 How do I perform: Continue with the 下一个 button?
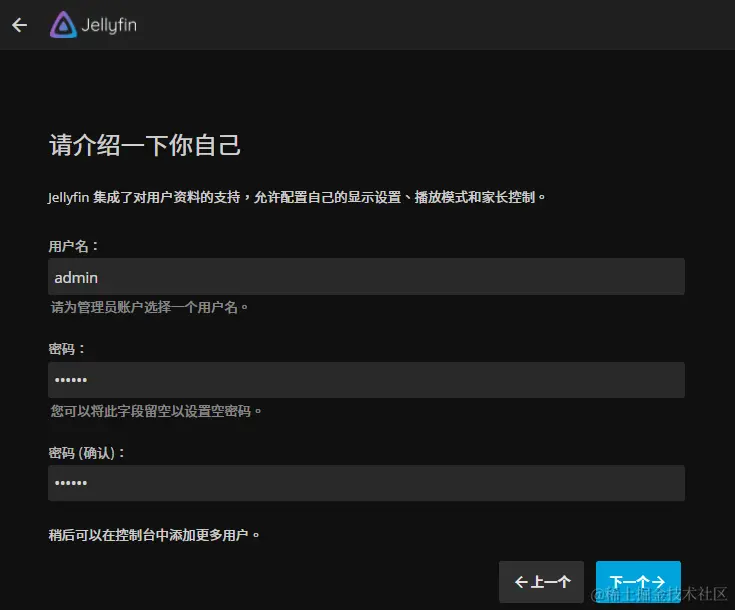coord(638,582)
